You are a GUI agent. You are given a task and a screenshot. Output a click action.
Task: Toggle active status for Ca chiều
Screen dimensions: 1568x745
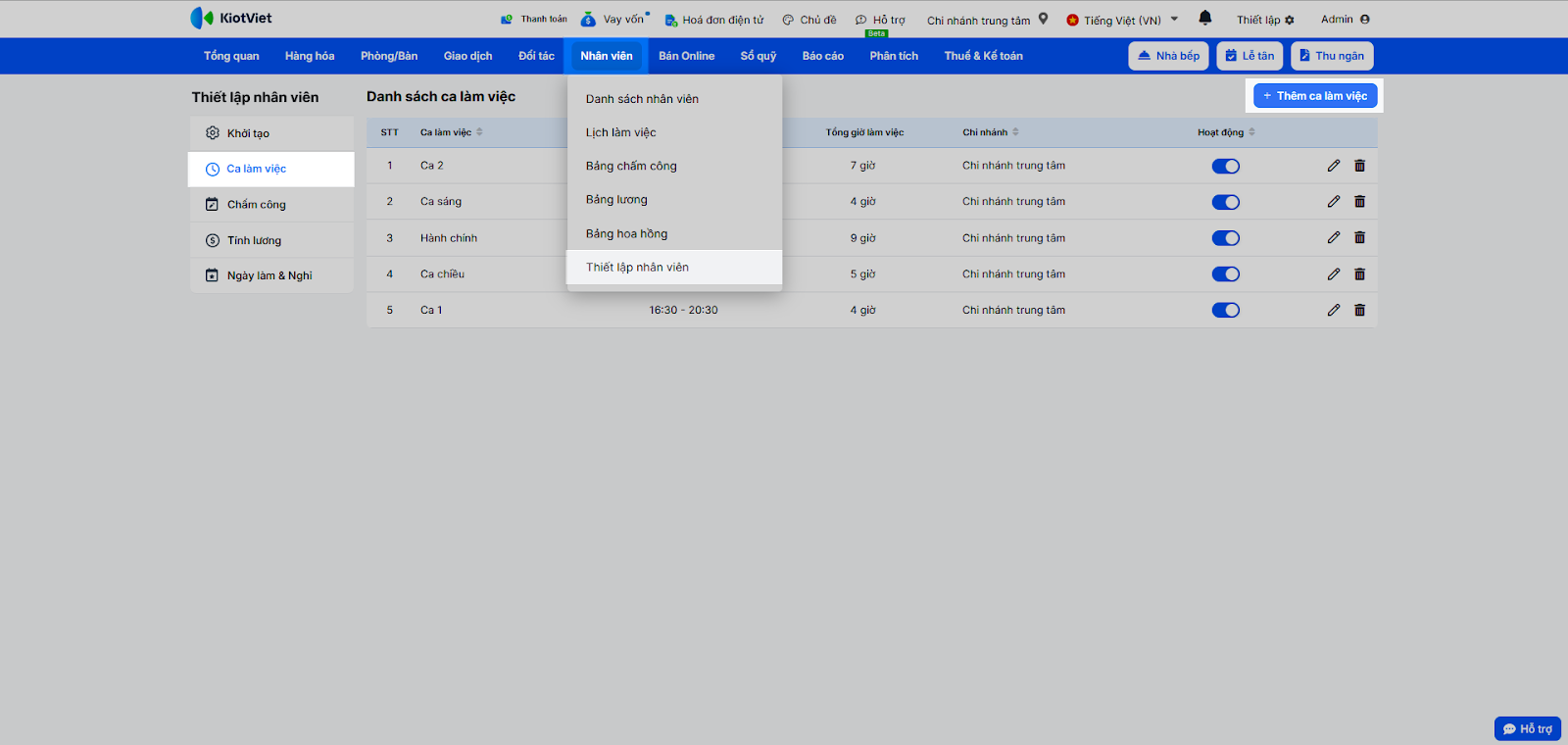(1226, 274)
